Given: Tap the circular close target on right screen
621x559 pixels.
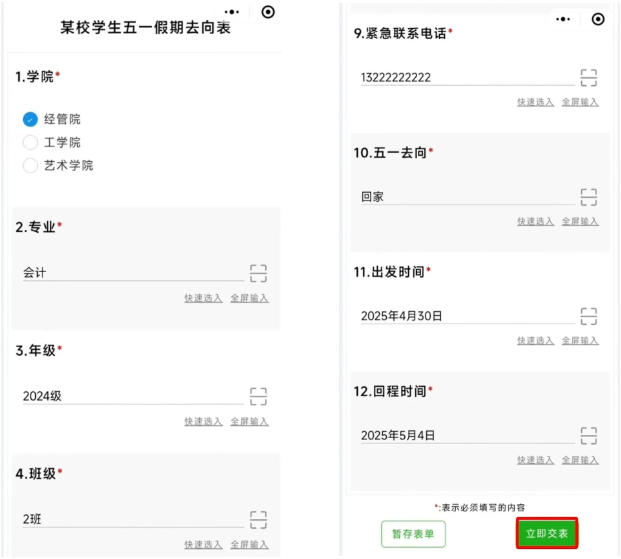Looking at the screenshot, I should [598, 19].
